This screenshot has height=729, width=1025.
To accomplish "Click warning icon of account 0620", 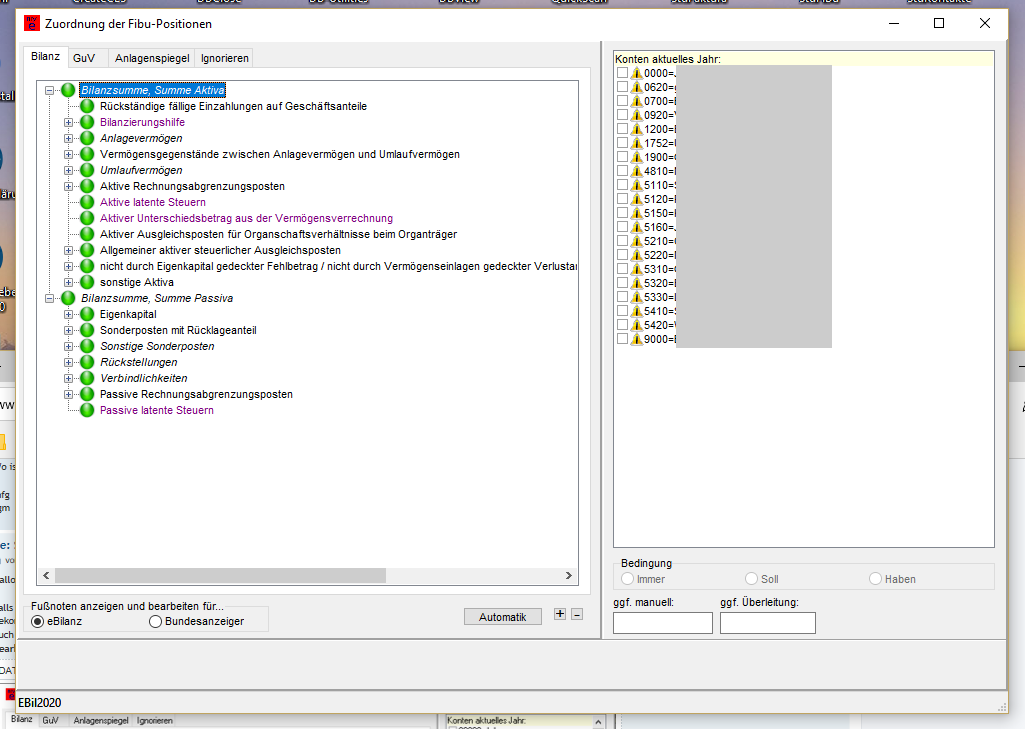I will (x=636, y=87).
